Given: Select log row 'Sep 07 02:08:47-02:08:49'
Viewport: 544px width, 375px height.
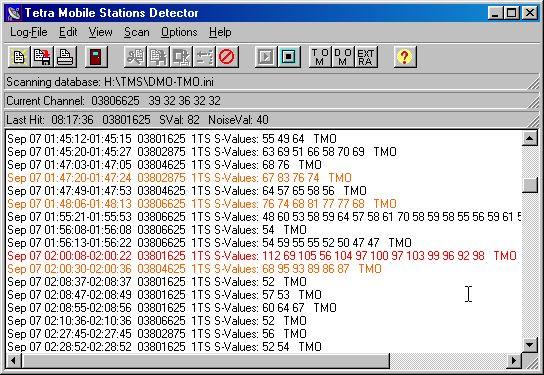Looking at the screenshot, I should pyautogui.click(x=164, y=295).
